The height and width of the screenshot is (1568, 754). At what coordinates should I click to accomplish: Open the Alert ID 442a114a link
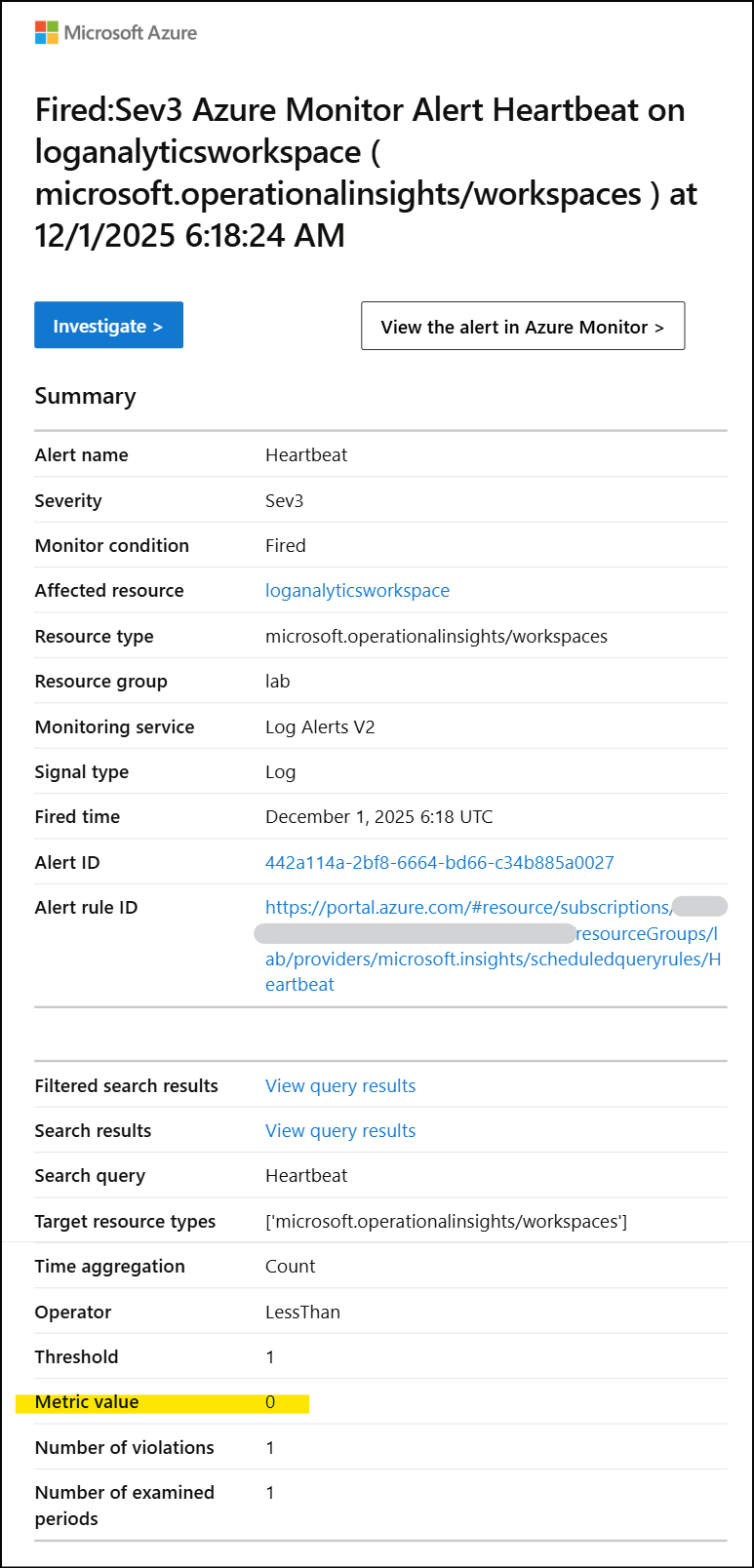440,863
